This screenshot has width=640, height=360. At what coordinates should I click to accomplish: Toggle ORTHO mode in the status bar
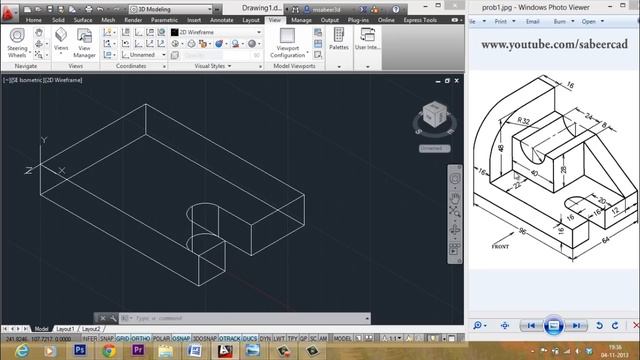(x=141, y=338)
